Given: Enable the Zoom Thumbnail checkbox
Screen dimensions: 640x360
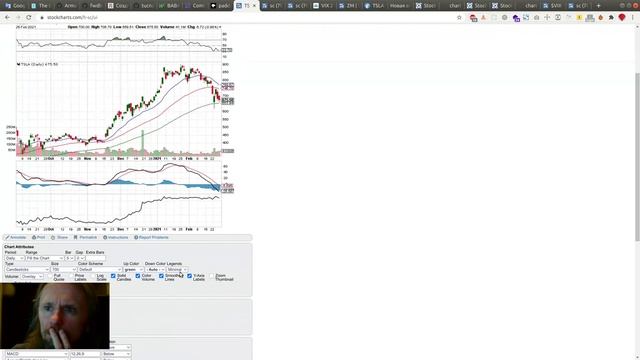Looking at the screenshot, I should point(212,276).
